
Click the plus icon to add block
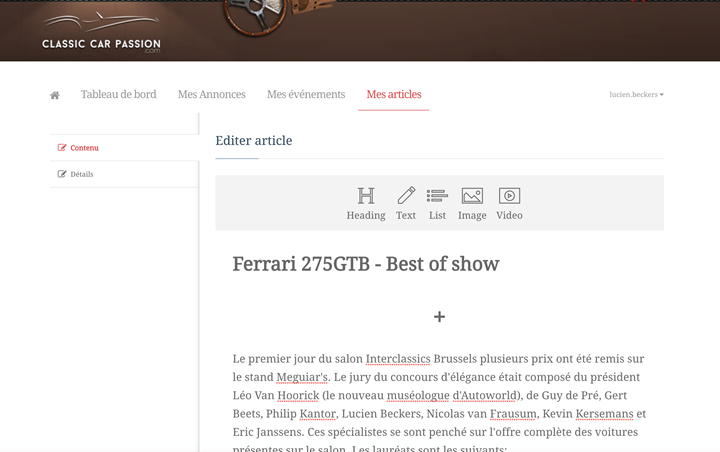439,316
